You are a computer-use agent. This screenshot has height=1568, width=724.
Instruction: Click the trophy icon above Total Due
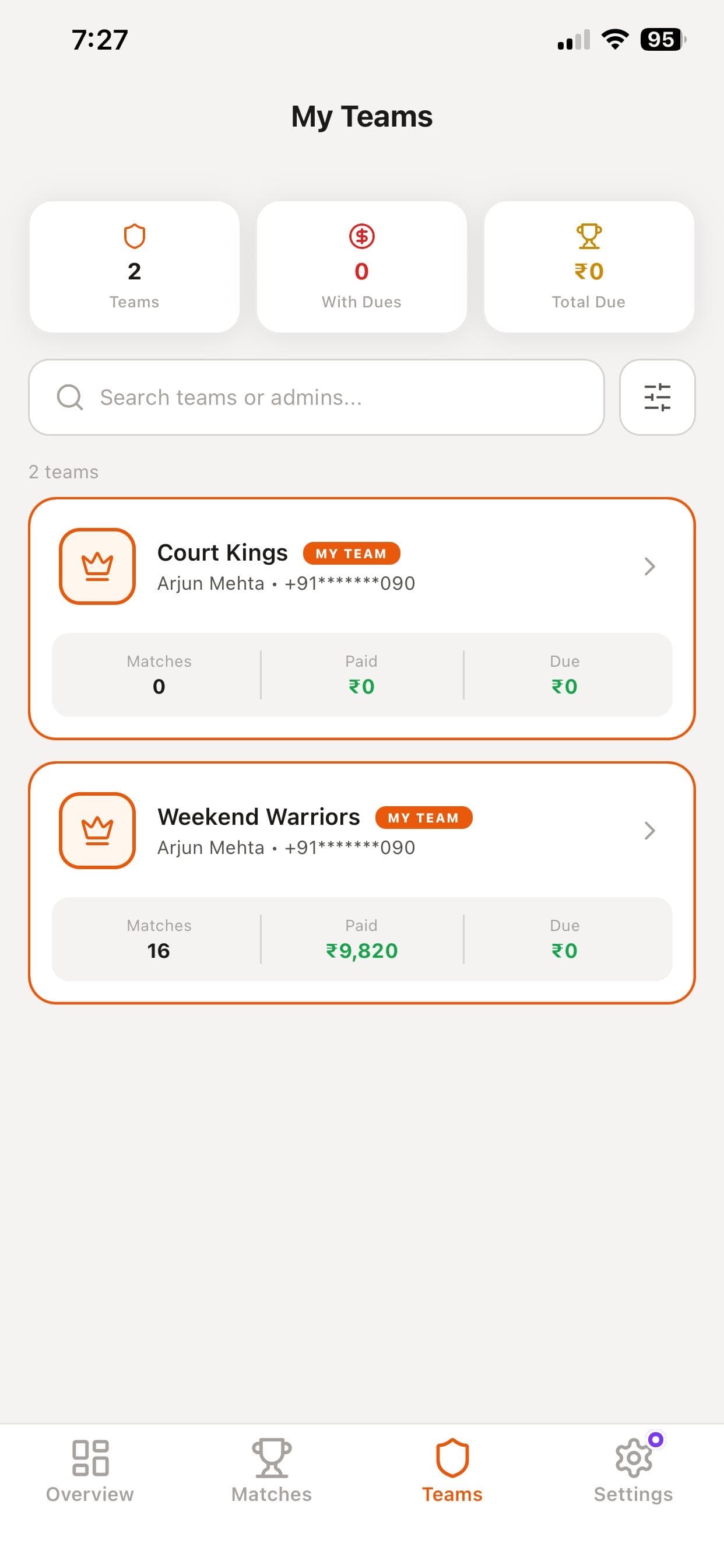[588, 237]
